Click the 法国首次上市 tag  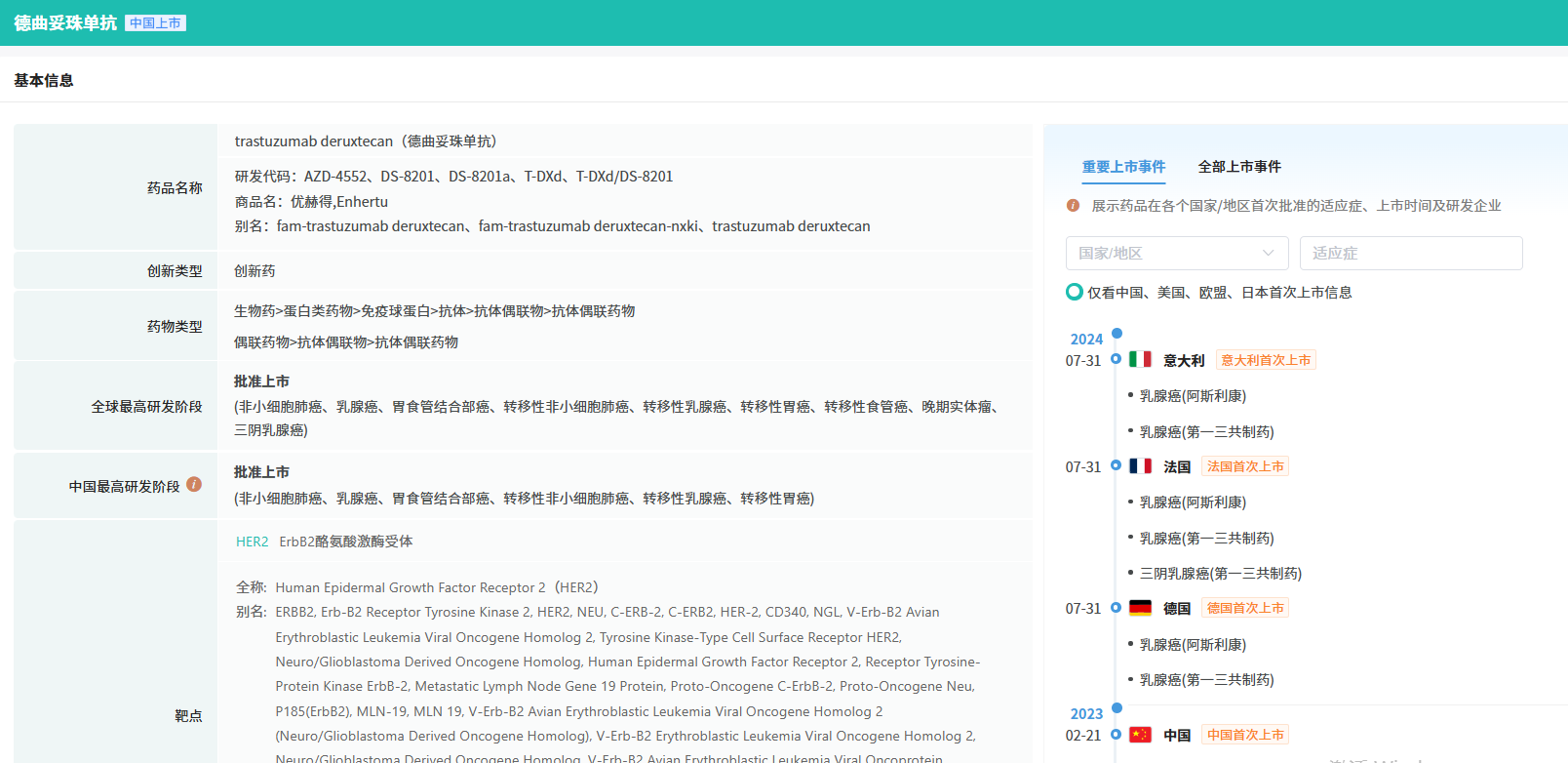(1245, 466)
